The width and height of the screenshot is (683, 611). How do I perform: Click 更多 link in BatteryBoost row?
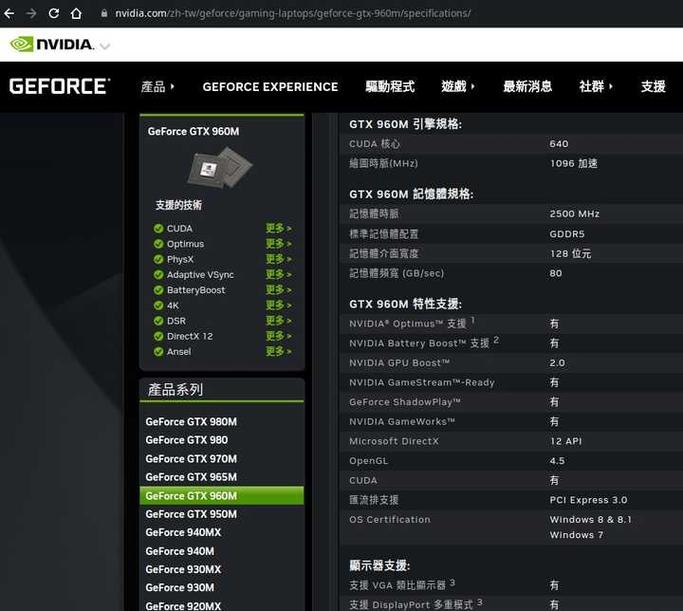coord(278,290)
